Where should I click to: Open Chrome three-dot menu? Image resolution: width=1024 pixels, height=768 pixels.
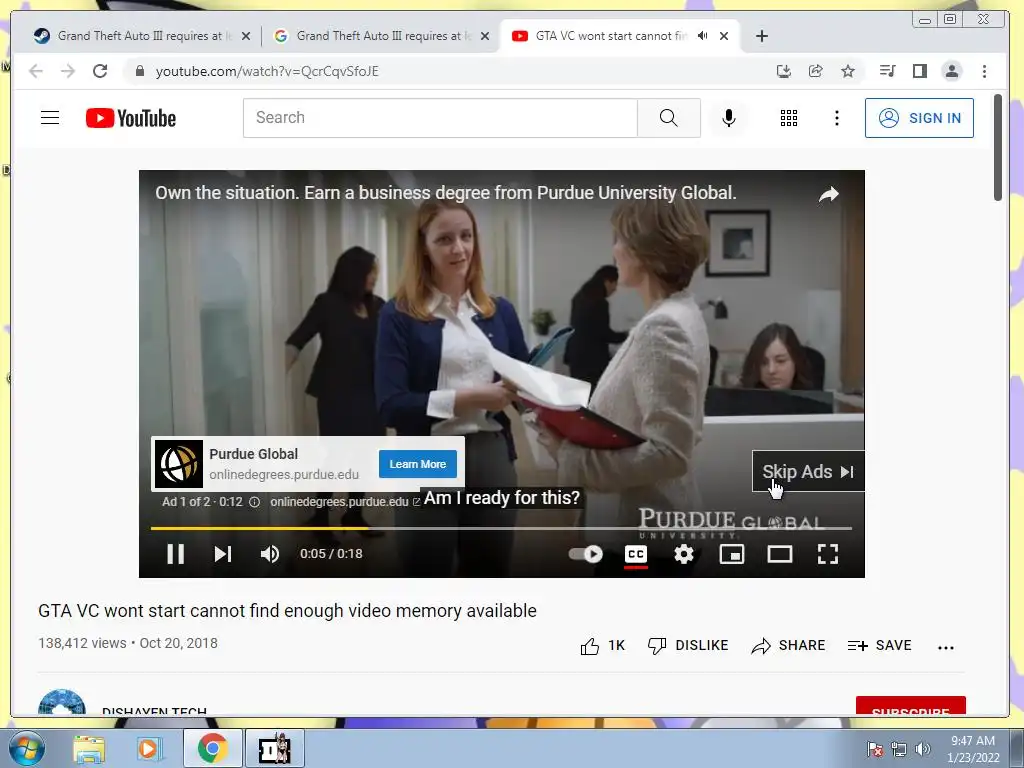984,71
